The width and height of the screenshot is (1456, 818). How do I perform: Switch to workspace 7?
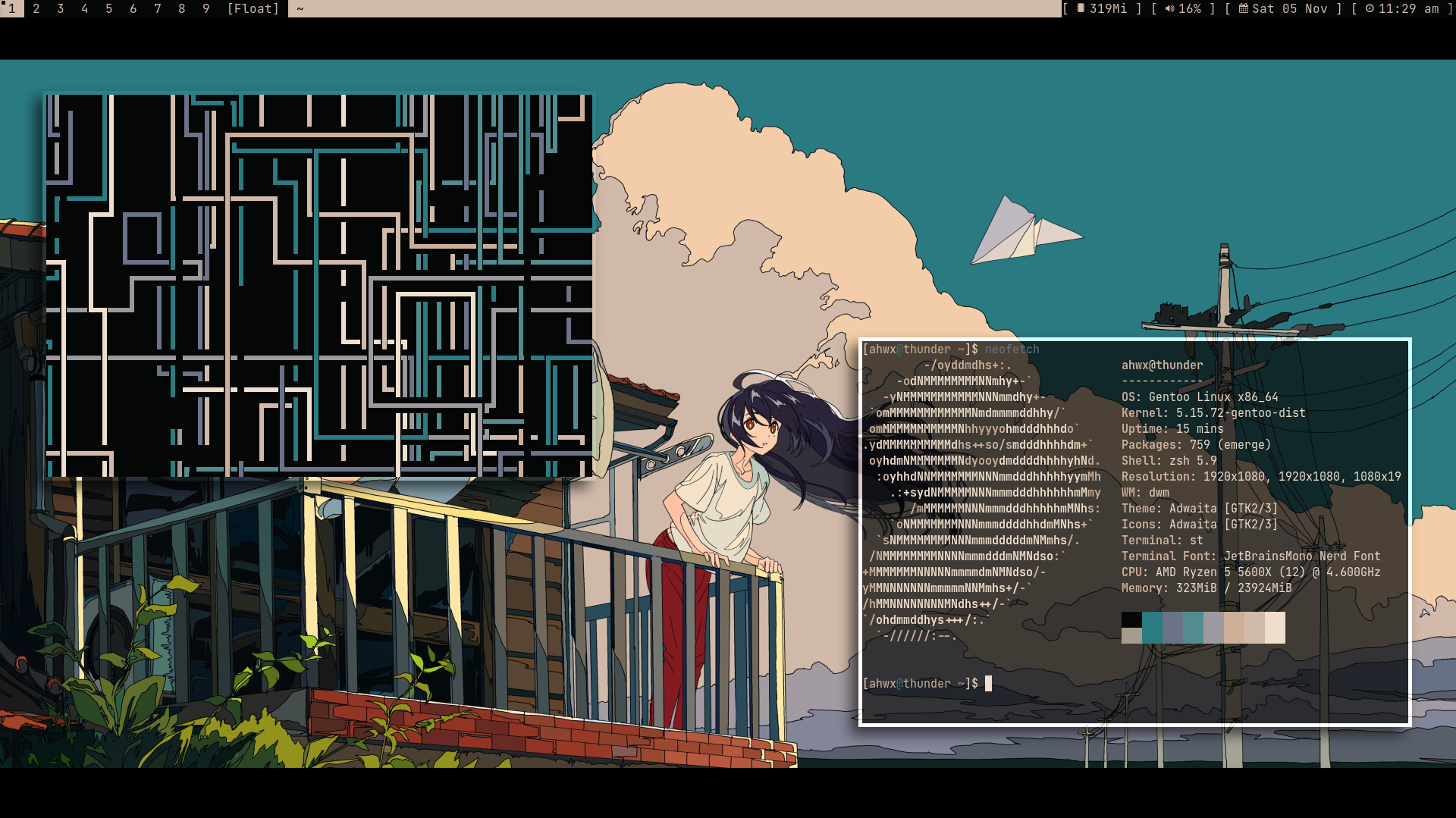coord(155,8)
